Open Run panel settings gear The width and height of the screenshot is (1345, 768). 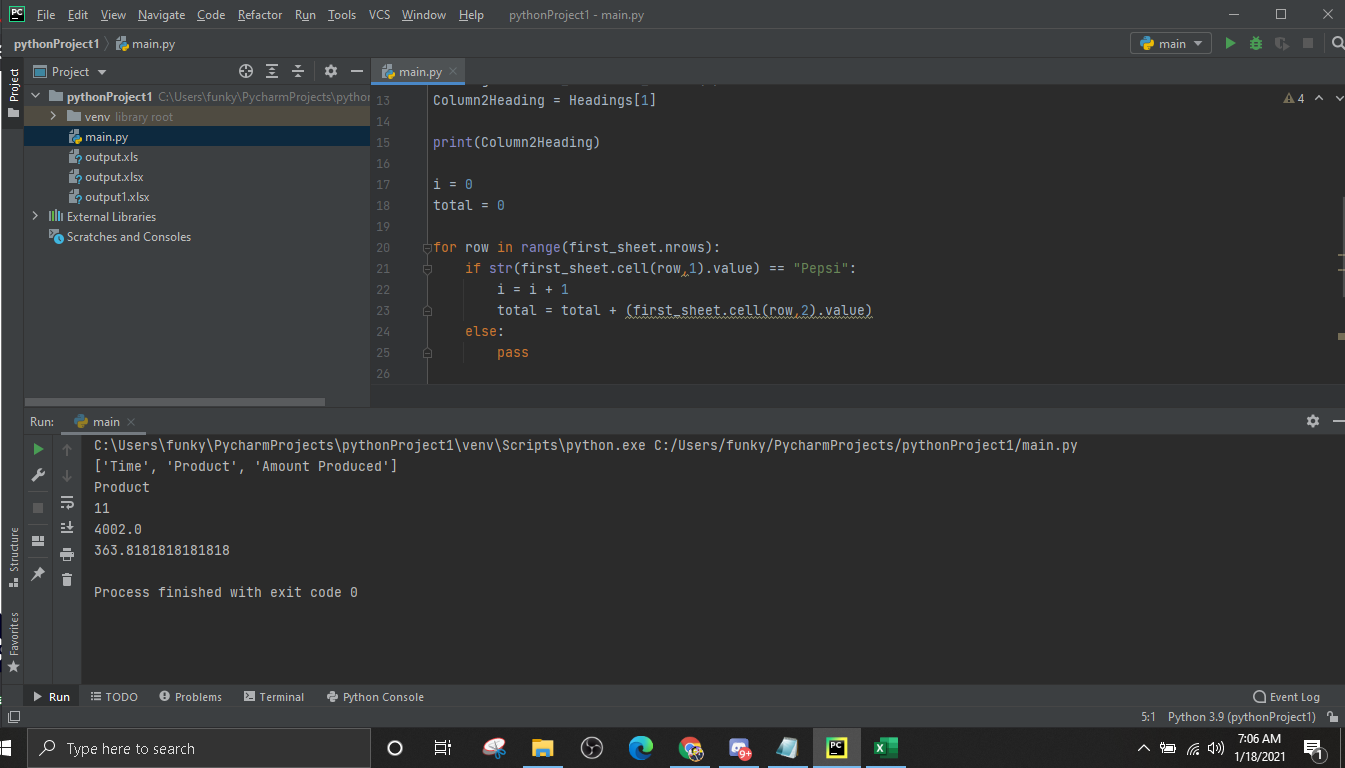coord(1313,421)
